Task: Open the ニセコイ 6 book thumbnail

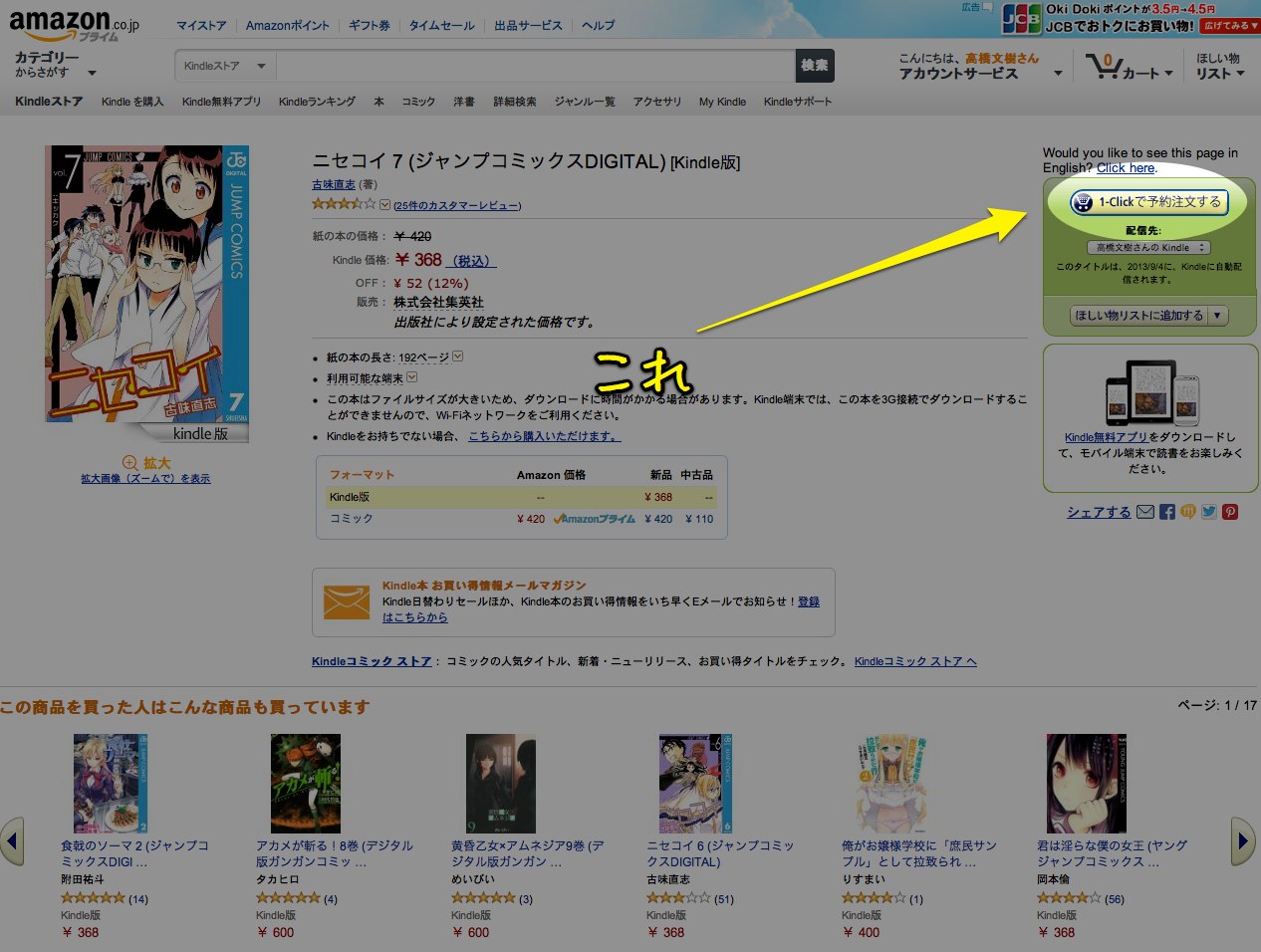Action: [696, 784]
